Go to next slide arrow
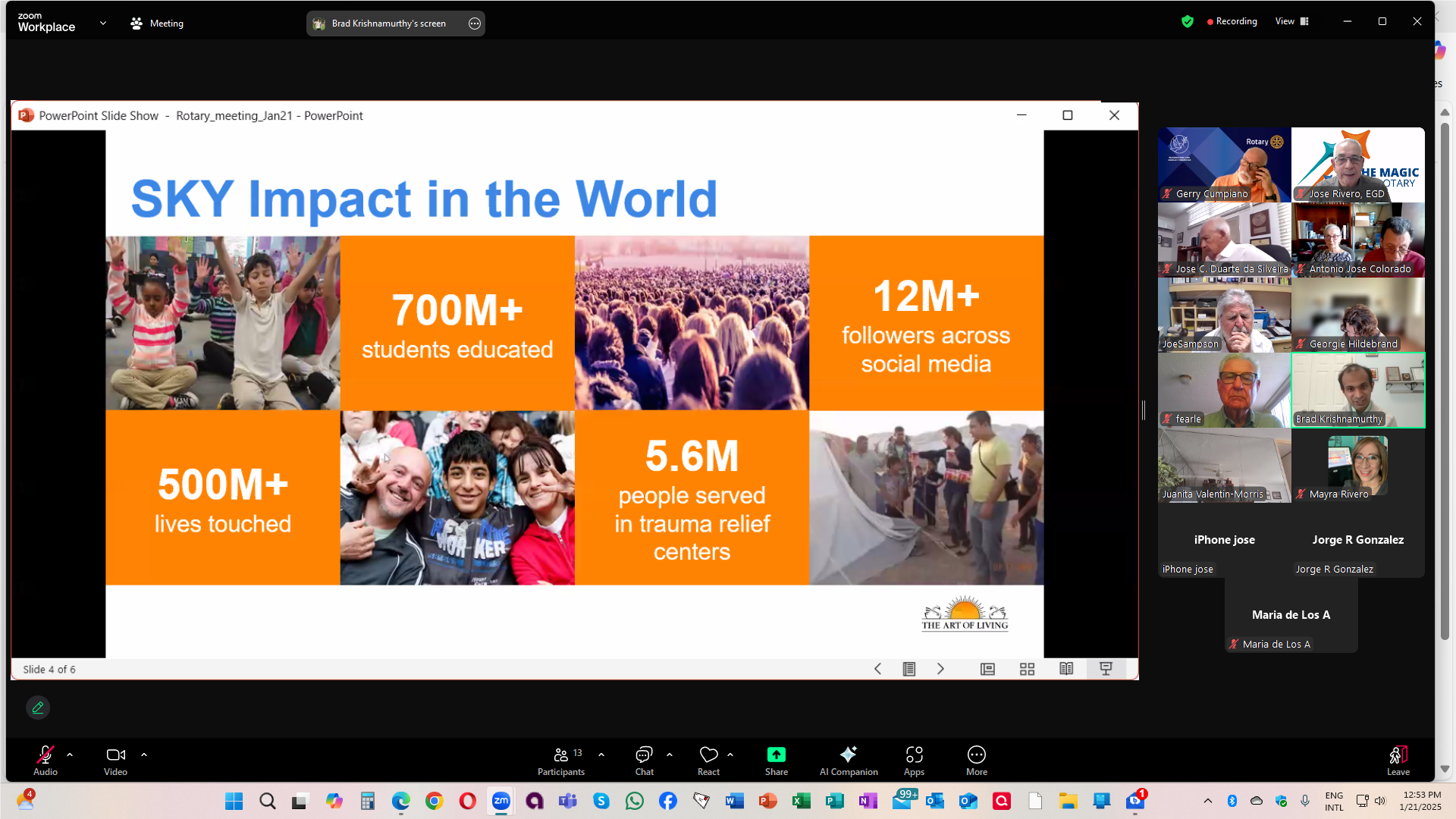Image resolution: width=1456 pixels, height=819 pixels. coord(940,669)
